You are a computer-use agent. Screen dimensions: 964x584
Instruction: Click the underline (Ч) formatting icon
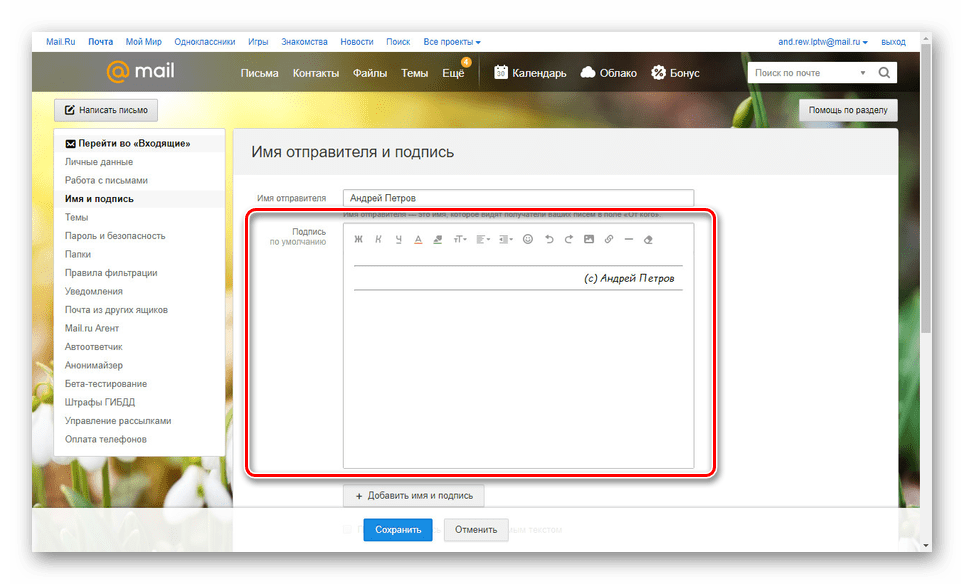coord(398,239)
